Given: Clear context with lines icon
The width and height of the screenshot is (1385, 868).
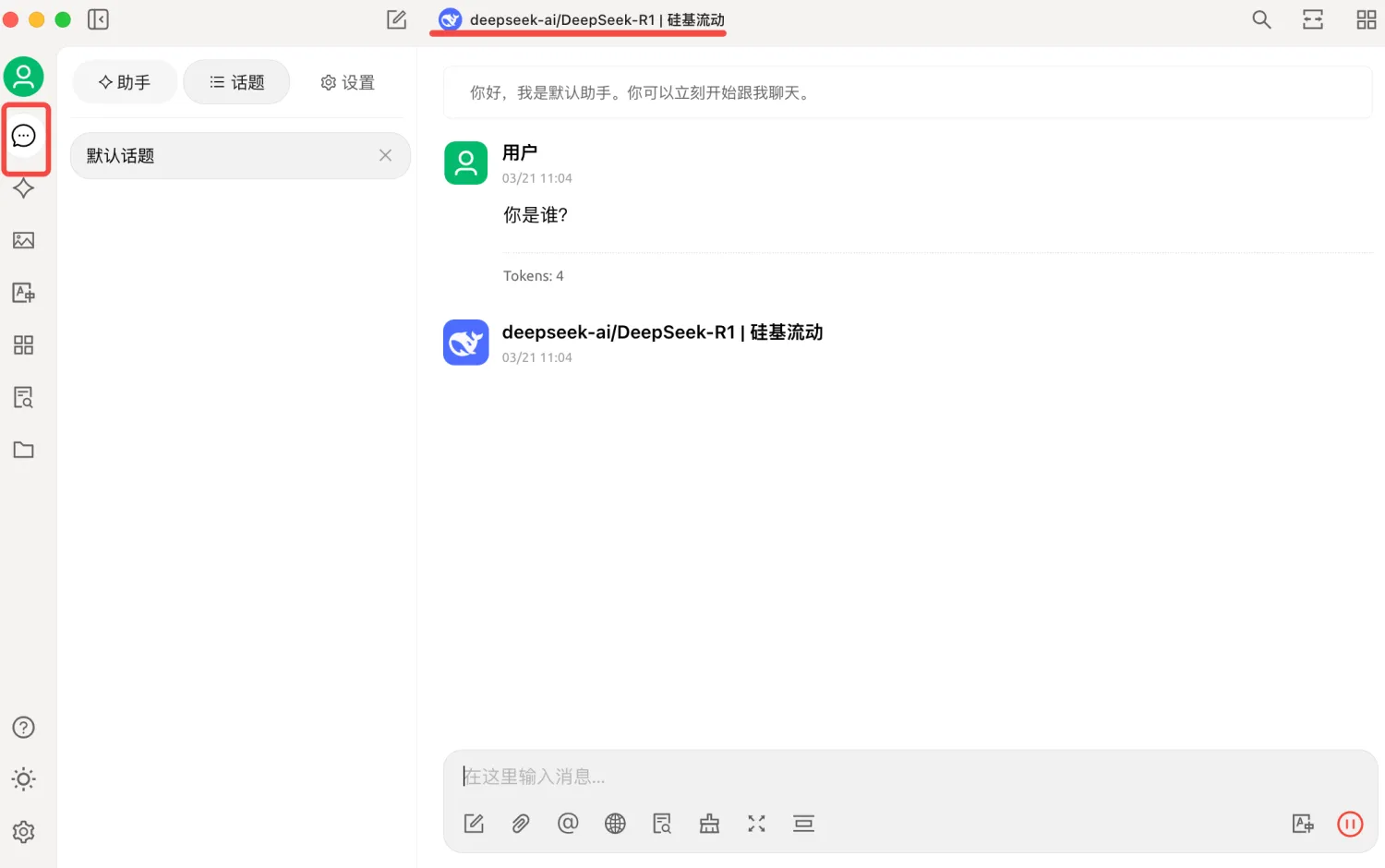Looking at the screenshot, I should click(803, 824).
